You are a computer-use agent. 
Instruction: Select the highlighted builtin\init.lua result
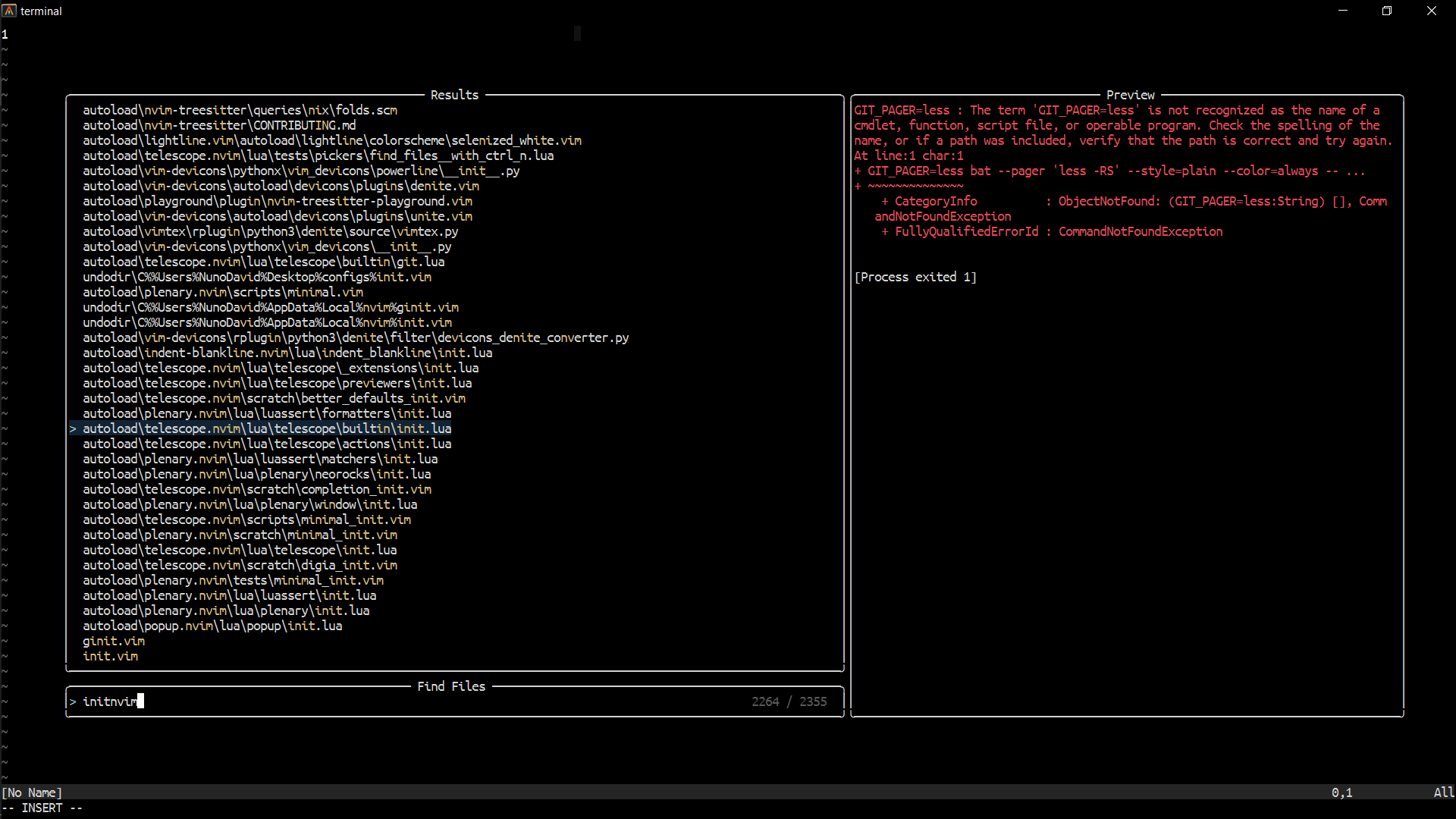pyautogui.click(x=267, y=428)
